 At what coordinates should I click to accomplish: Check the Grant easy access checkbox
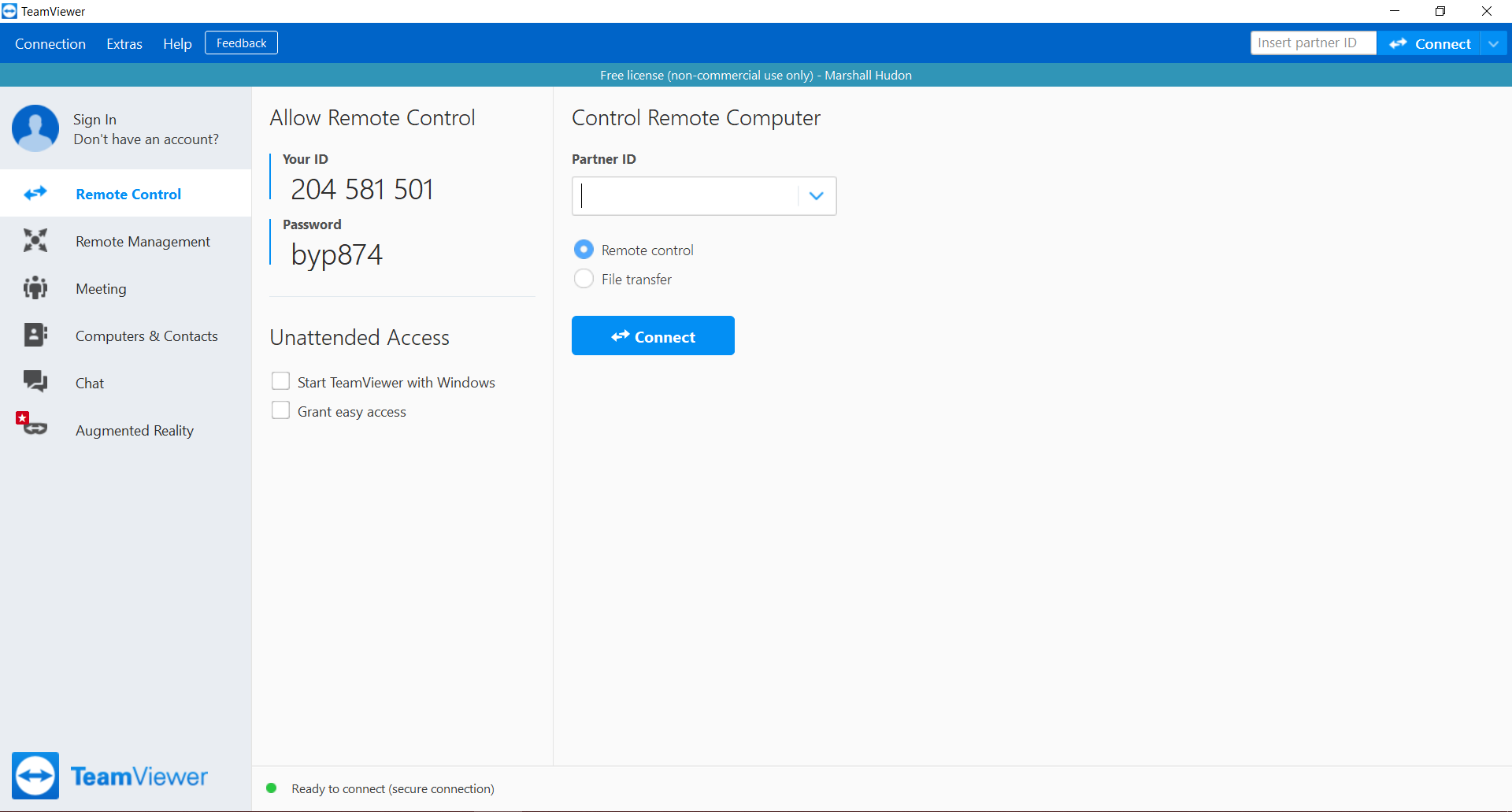pyautogui.click(x=280, y=410)
